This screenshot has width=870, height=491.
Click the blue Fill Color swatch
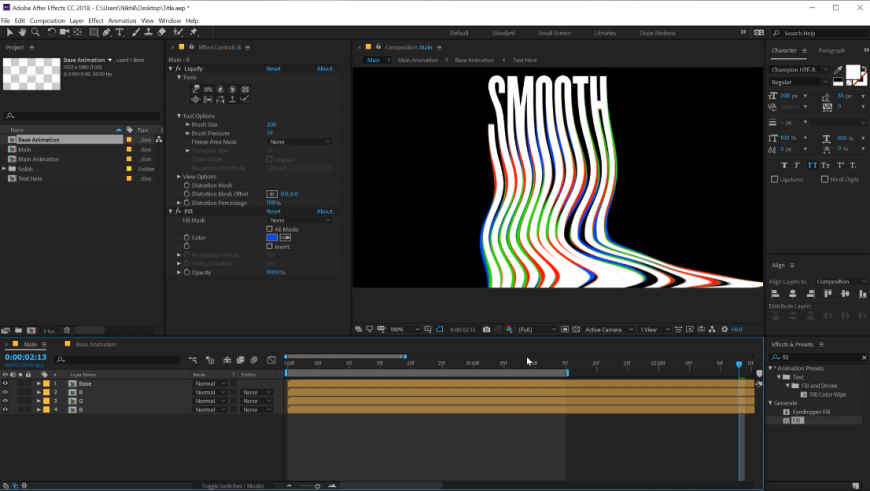[272, 237]
